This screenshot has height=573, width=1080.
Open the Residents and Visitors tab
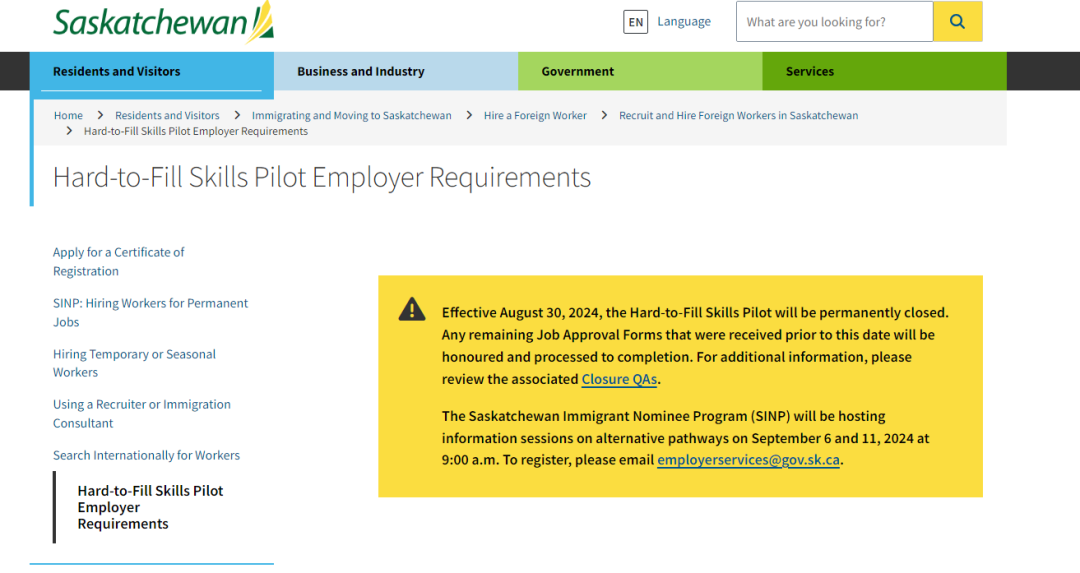[117, 71]
